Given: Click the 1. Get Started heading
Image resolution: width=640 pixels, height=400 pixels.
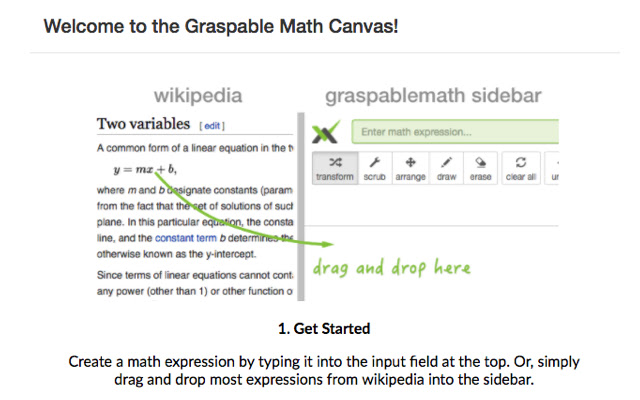Looking at the screenshot, I should [x=319, y=327].
